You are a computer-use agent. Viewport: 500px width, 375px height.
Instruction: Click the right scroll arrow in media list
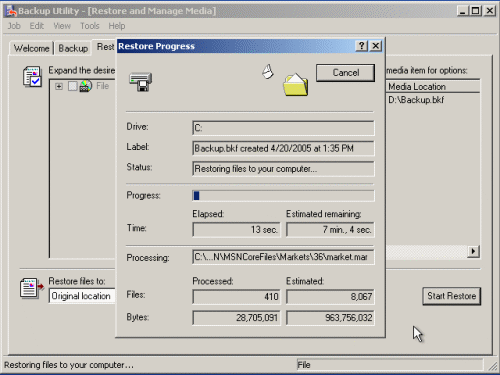(x=473, y=251)
